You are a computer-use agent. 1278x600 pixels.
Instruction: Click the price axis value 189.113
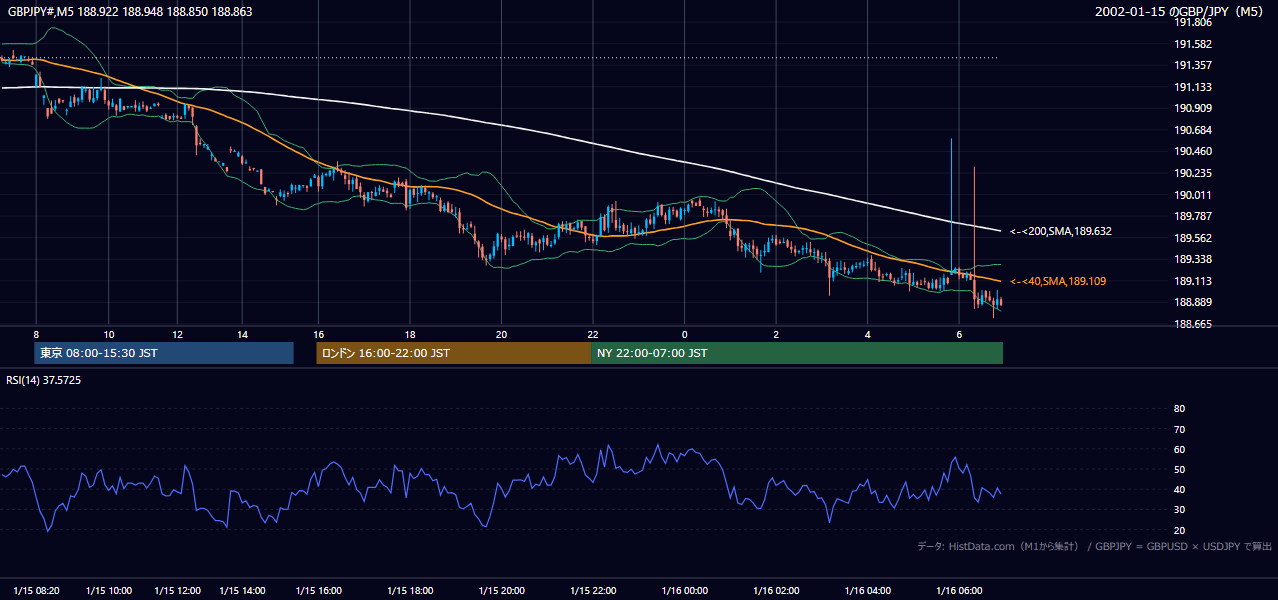pos(1192,281)
